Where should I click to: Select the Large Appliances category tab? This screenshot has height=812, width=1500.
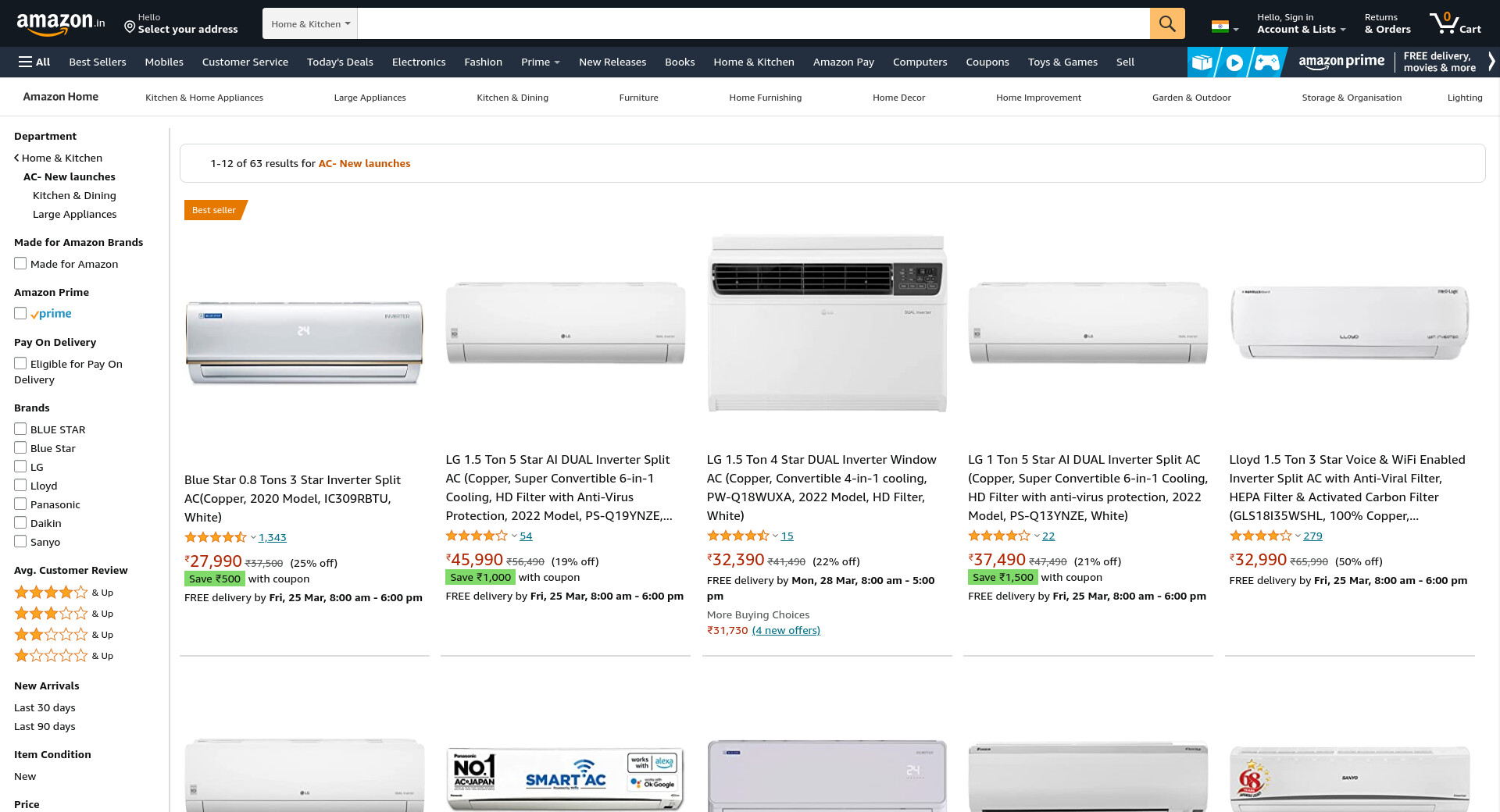tap(370, 98)
